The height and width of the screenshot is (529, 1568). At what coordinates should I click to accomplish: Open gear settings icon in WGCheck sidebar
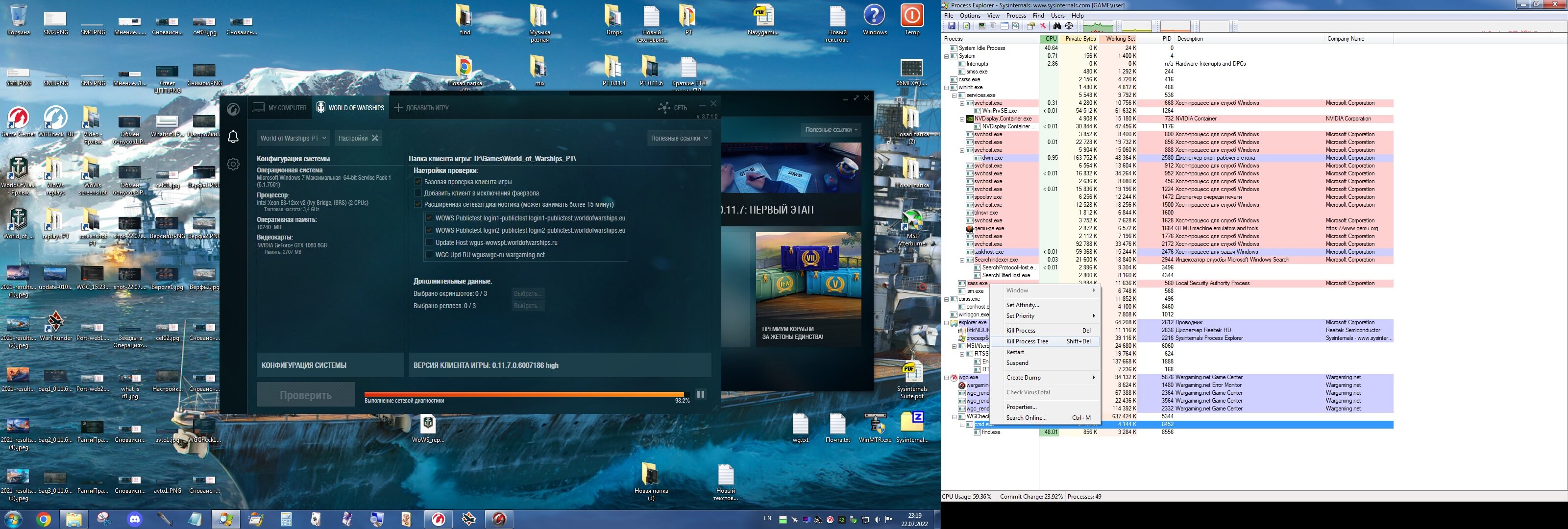[x=233, y=165]
